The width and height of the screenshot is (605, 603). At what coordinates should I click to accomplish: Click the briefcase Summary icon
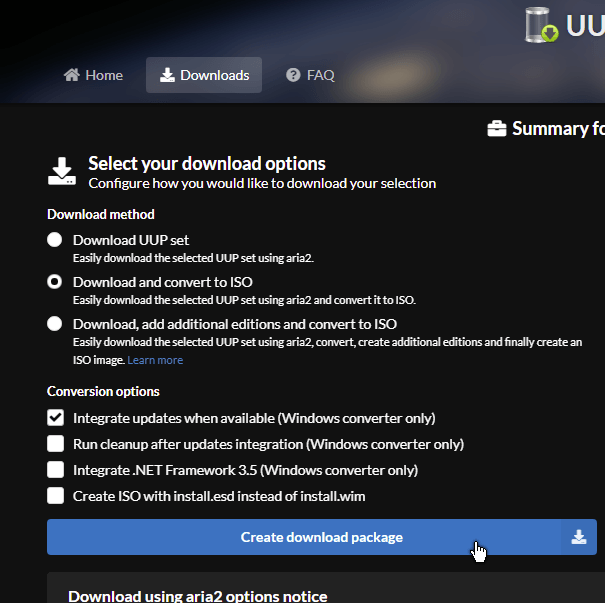(496, 129)
